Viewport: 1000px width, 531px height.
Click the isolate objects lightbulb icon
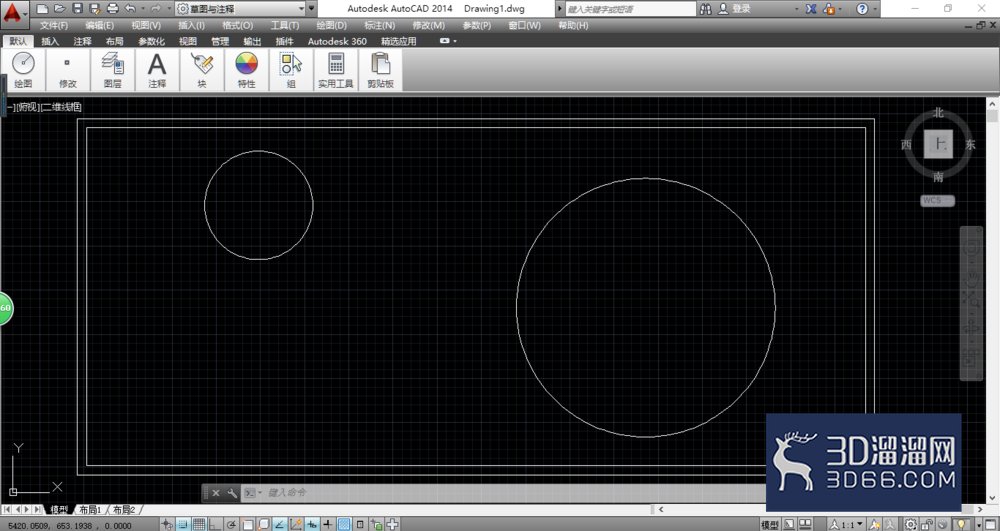(961, 524)
